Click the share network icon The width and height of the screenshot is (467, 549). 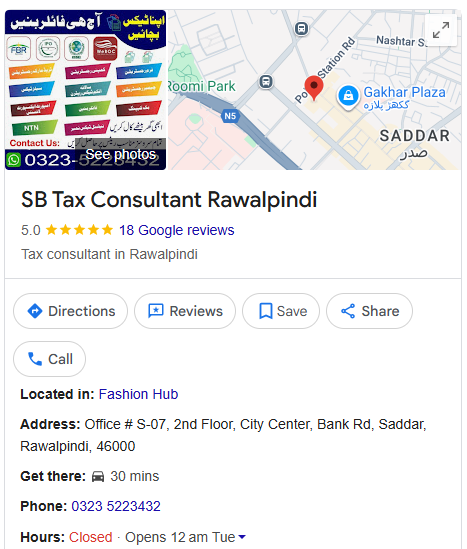click(348, 311)
